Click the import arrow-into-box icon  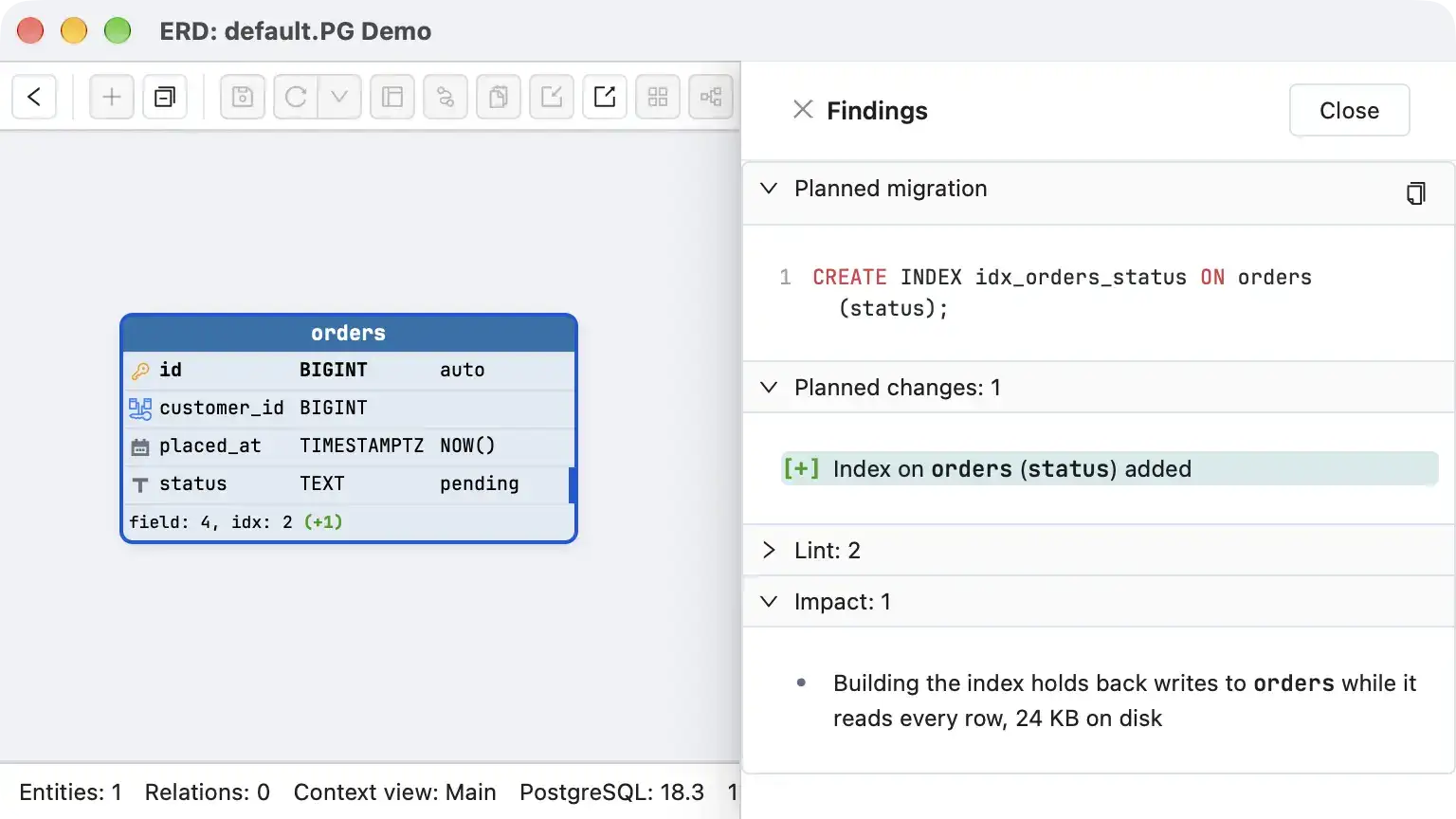(552, 97)
